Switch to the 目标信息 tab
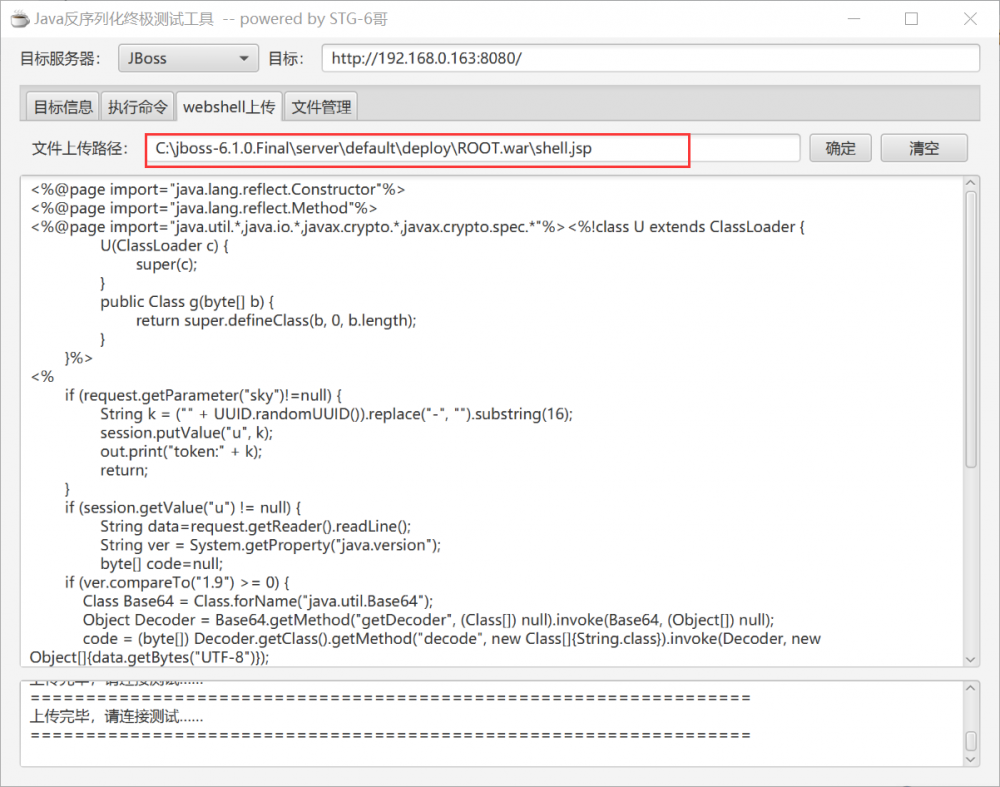This screenshot has width=1000, height=787. coord(62,107)
